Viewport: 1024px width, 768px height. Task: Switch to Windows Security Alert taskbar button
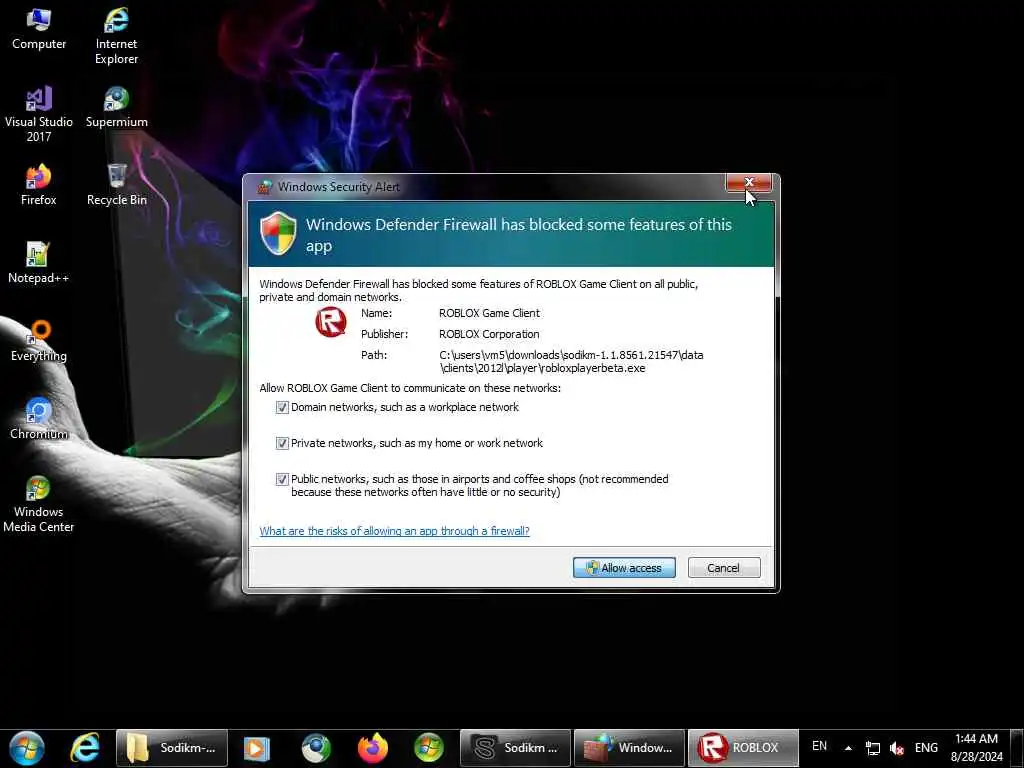[x=630, y=748]
